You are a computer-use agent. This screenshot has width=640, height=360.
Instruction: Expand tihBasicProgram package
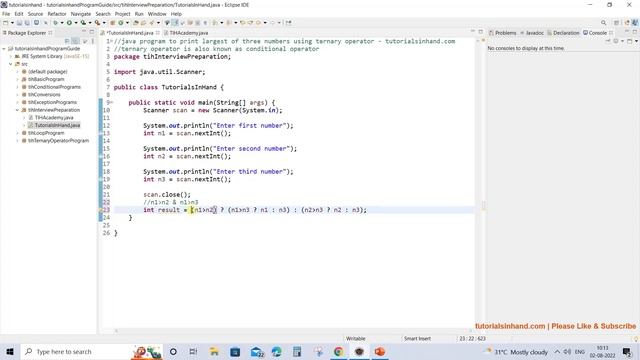coord(18,79)
